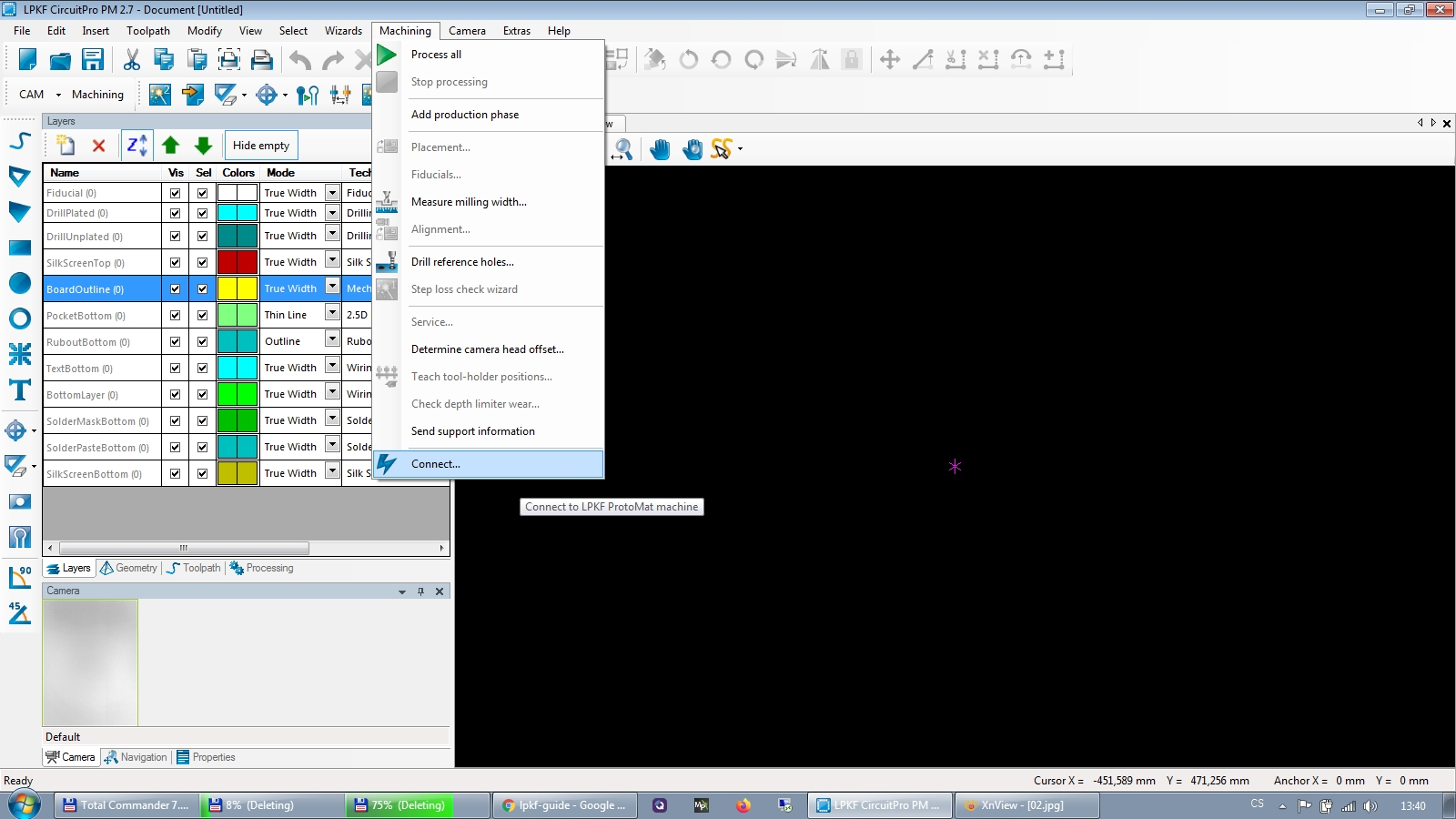Click the Copy icon in the toolbar
1456x819 pixels.
[x=164, y=60]
